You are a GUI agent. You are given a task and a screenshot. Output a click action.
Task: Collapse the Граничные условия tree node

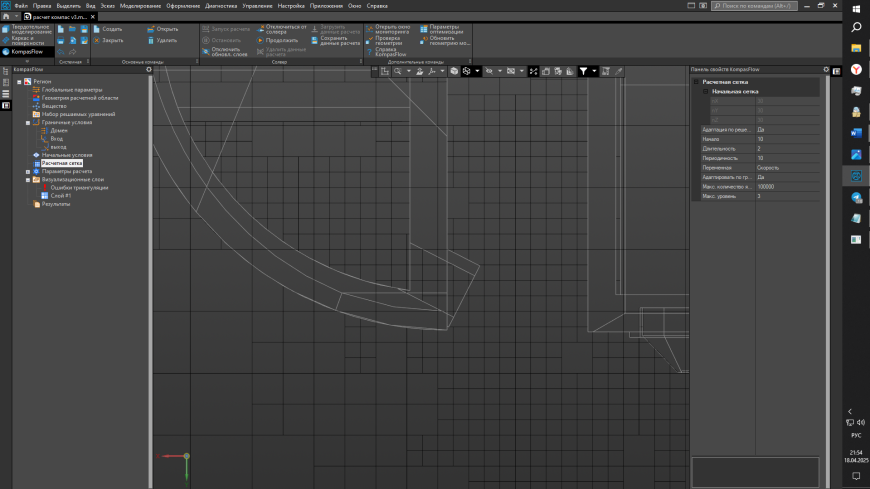28,122
